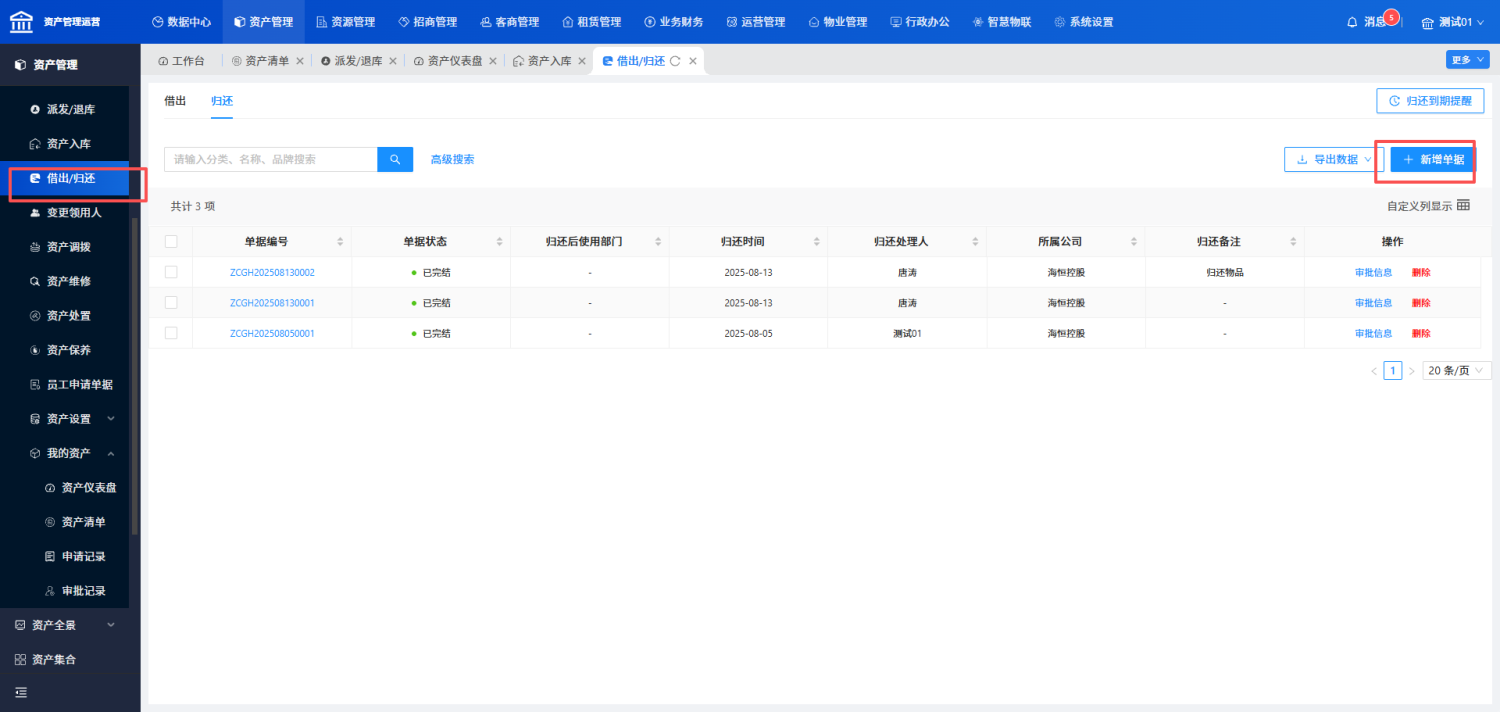The height and width of the screenshot is (712, 1500).
Task: Switch to 工作台 tab
Action: [181, 61]
